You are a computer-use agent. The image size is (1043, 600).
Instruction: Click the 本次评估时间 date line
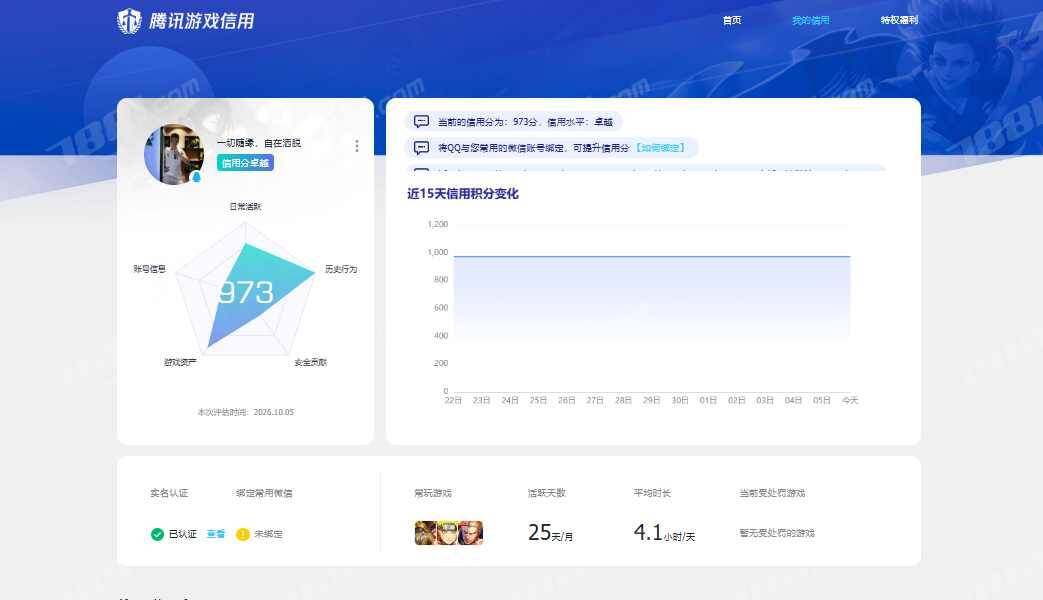245,412
